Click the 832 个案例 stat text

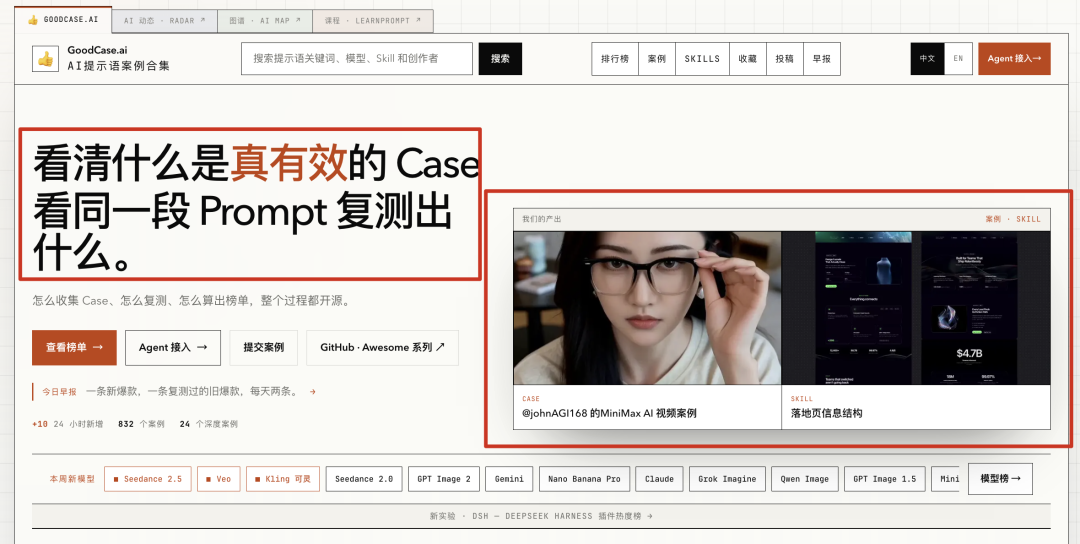tap(141, 424)
